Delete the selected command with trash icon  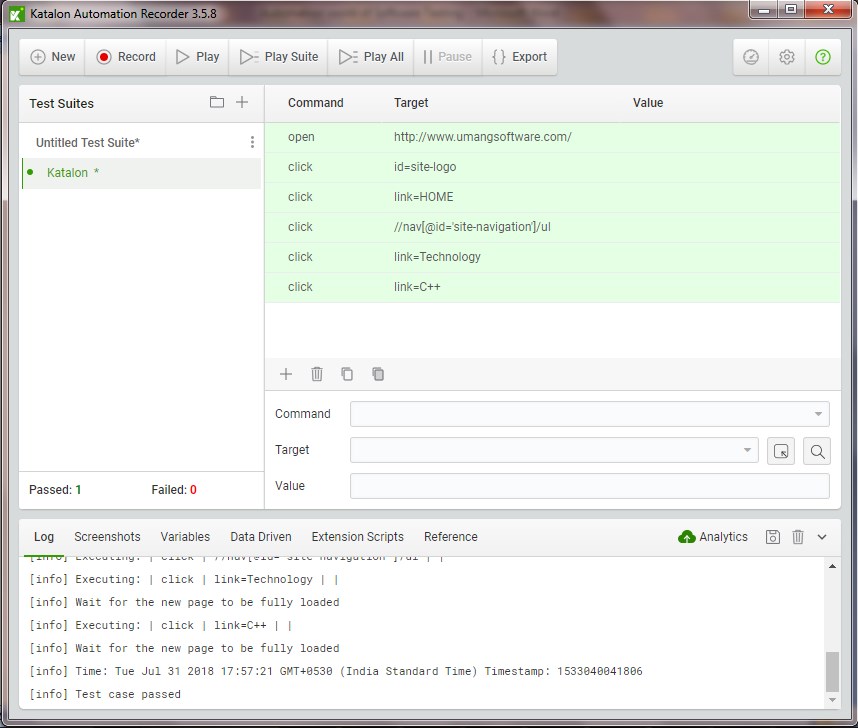317,374
